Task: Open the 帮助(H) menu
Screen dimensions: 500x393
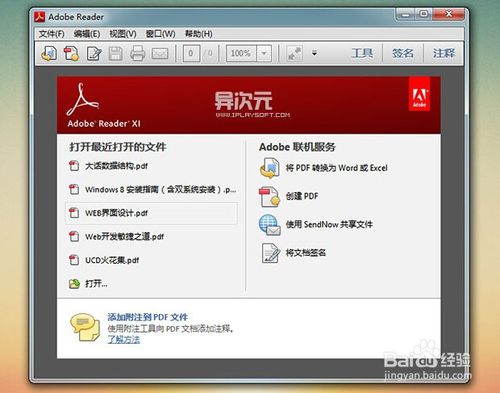Action: pos(199,34)
